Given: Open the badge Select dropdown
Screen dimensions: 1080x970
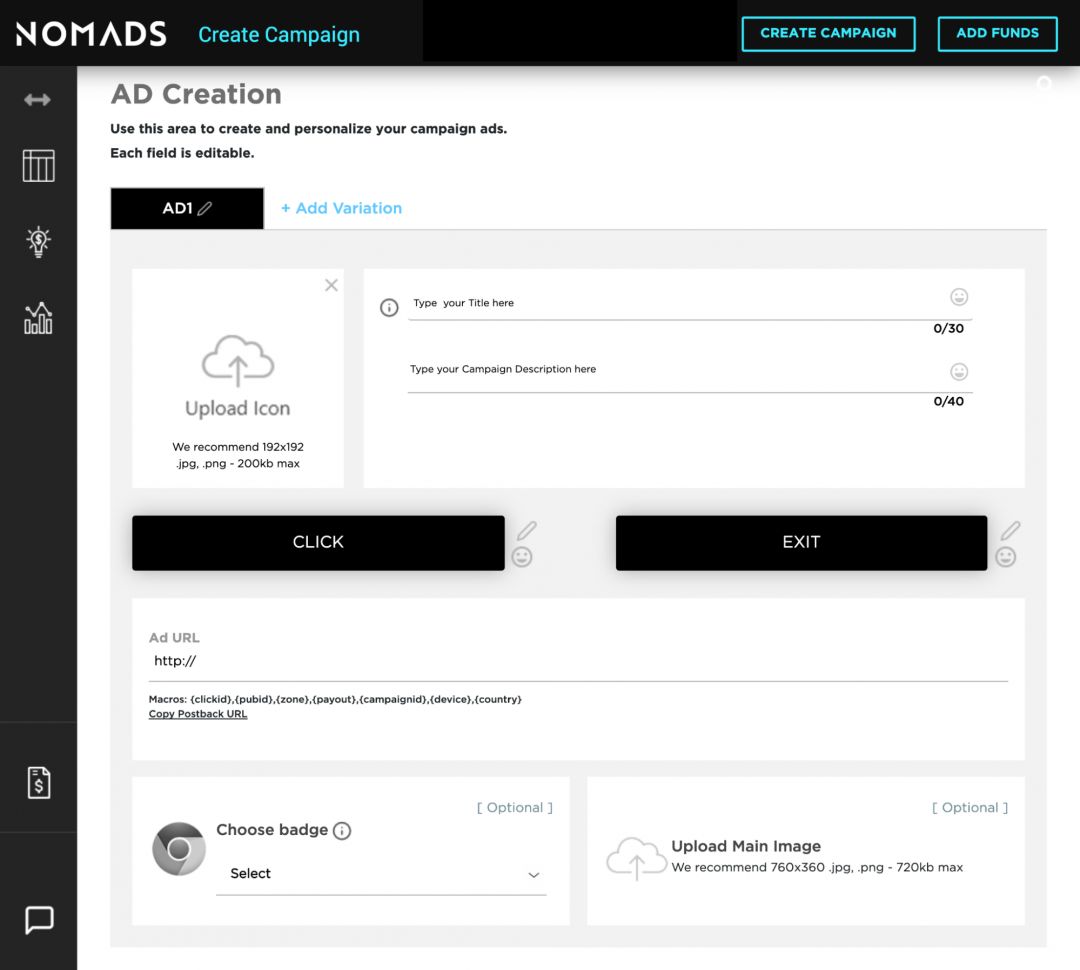Looking at the screenshot, I should coord(380,873).
